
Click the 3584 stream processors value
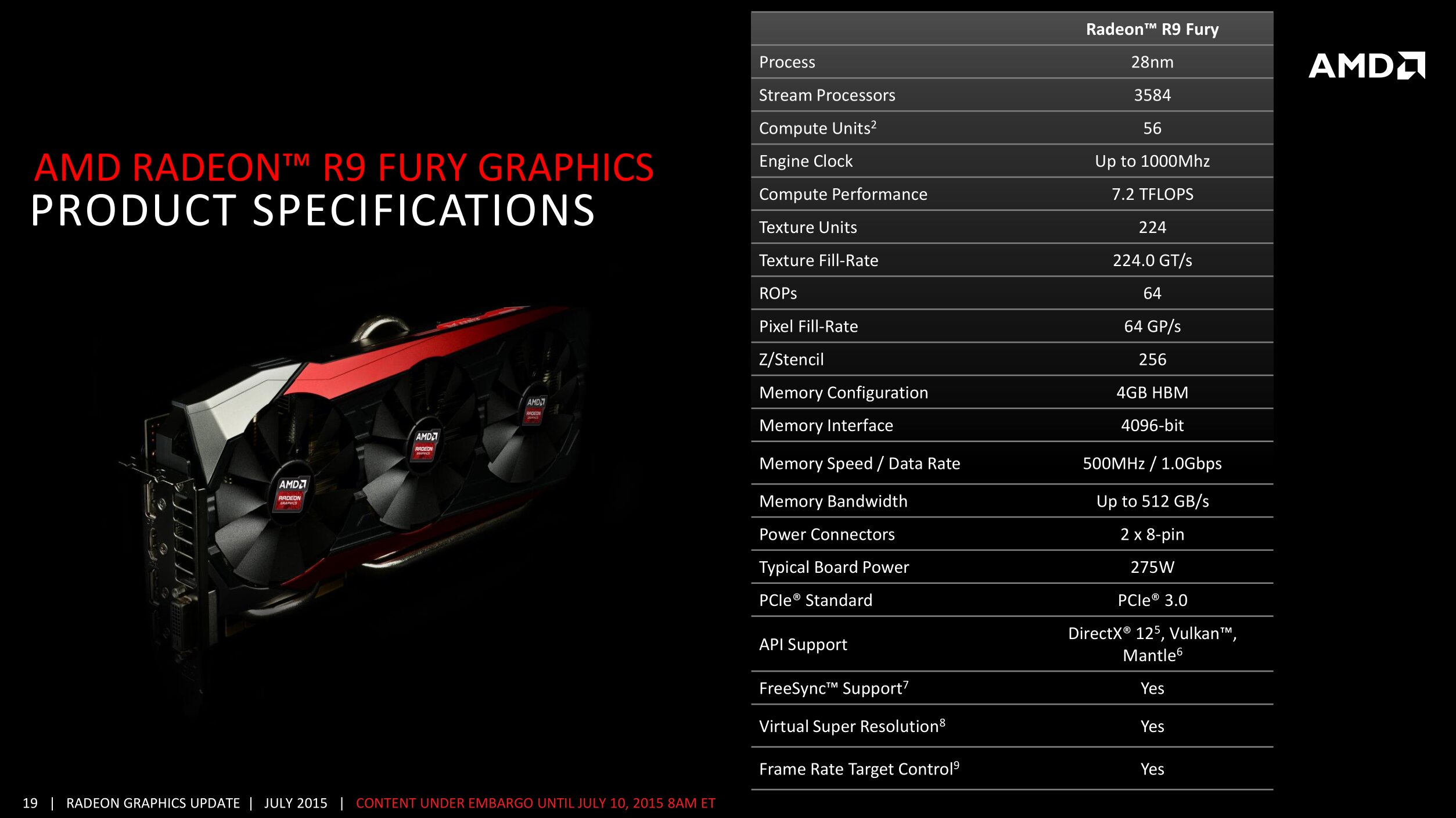tap(1152, 95)
